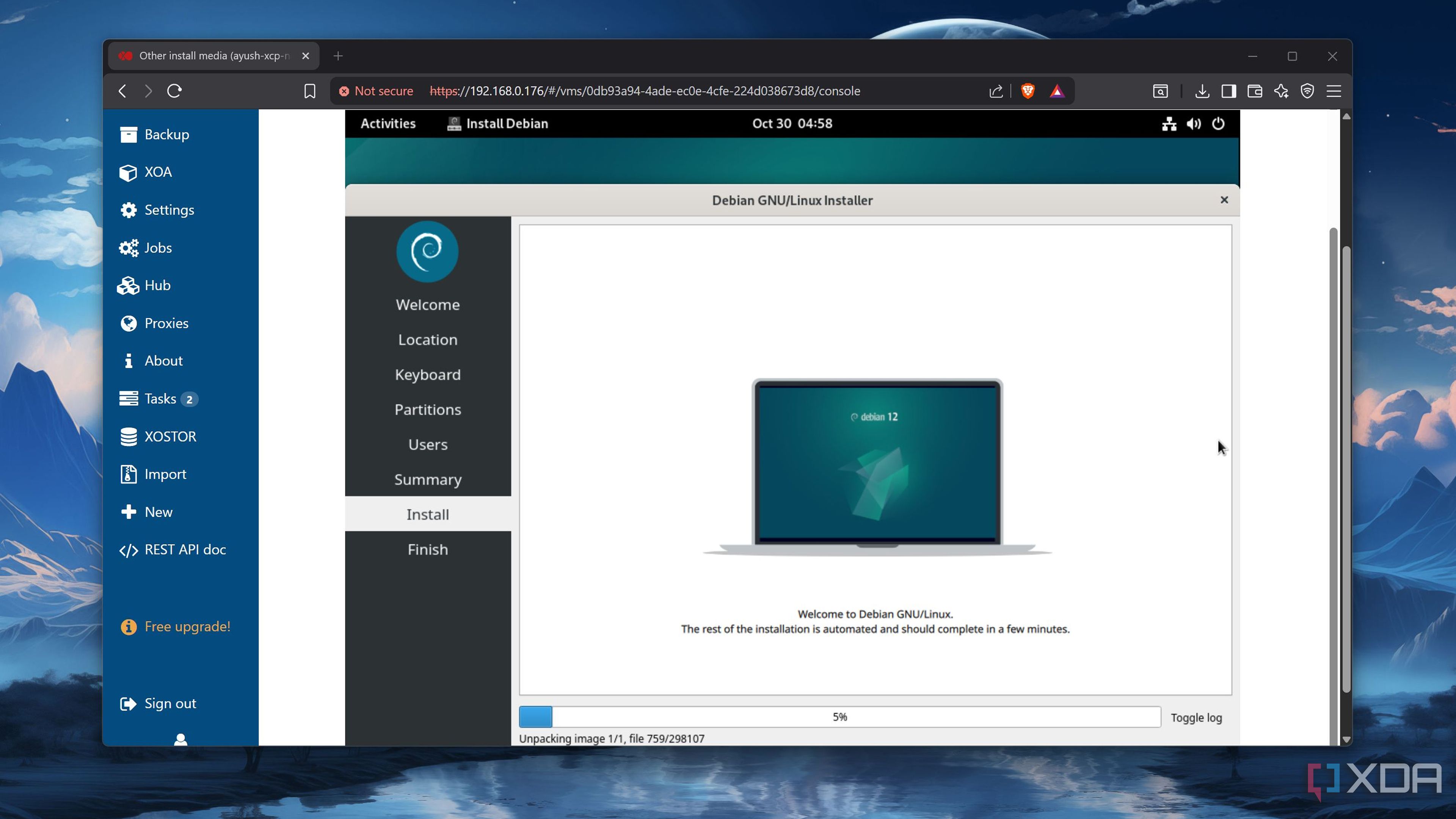Open the New plus menu
The width and height of the screenshot is (1456, 819).
[x=146, y=512]
